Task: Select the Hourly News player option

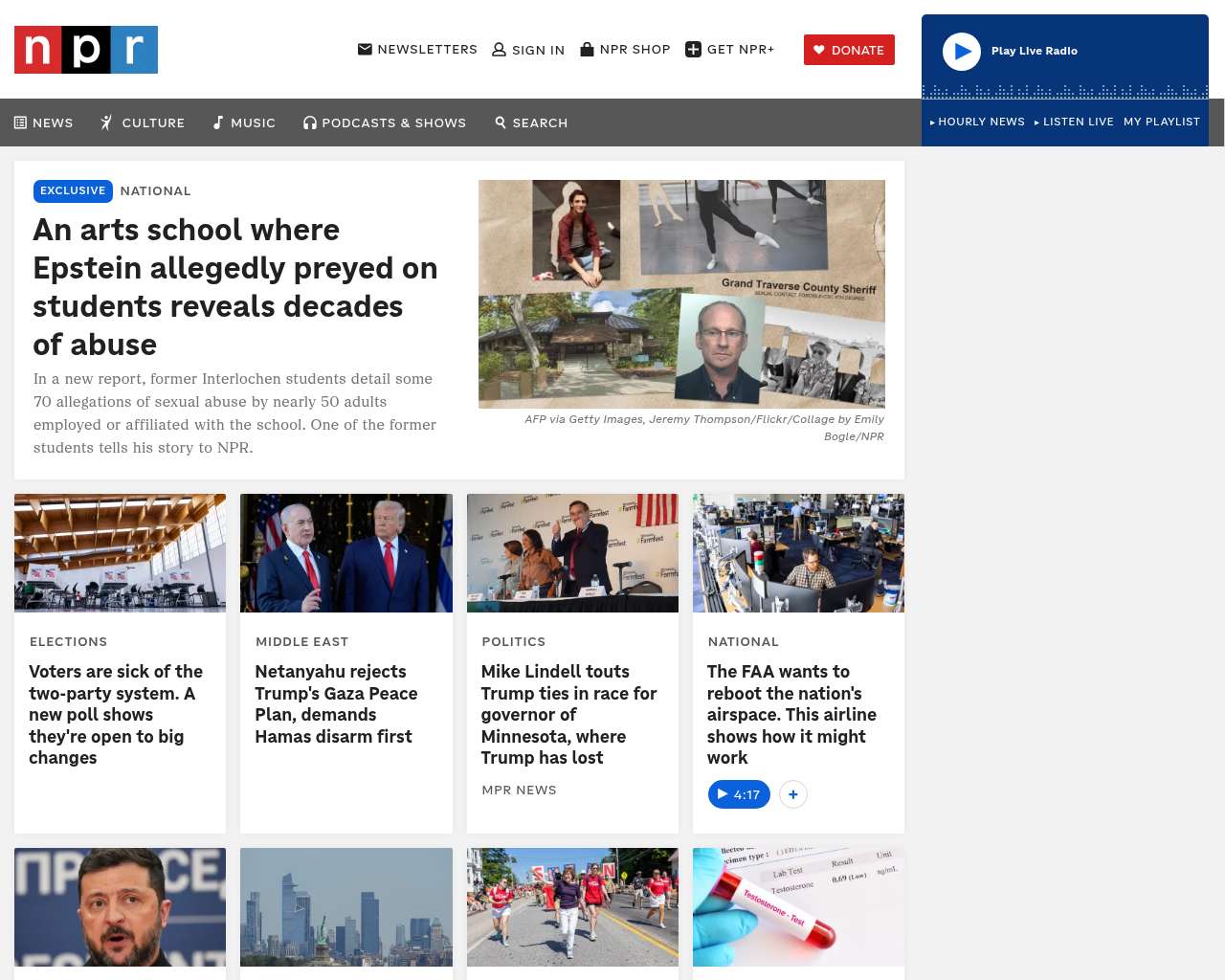Action: coord(977,122)
